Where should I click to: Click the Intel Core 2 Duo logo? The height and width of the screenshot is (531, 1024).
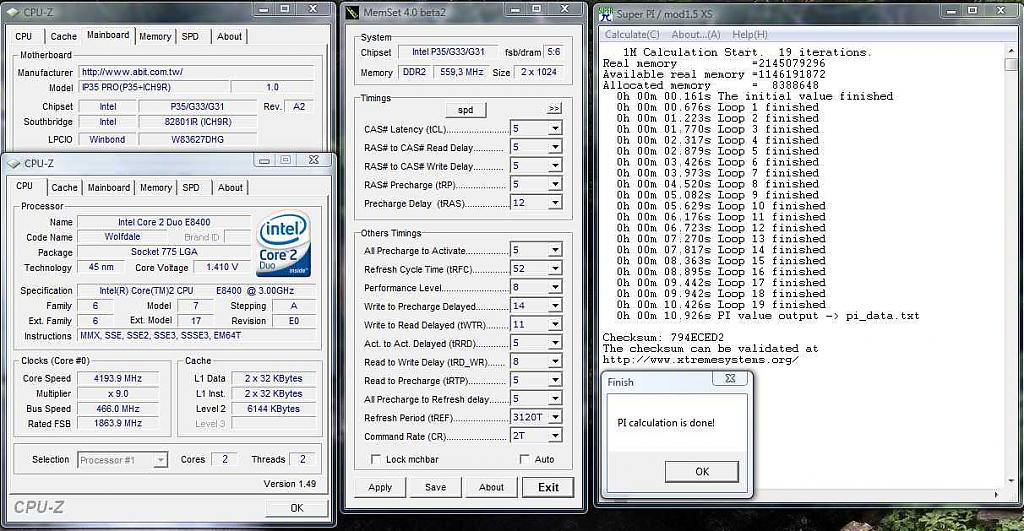pos(283,243)
